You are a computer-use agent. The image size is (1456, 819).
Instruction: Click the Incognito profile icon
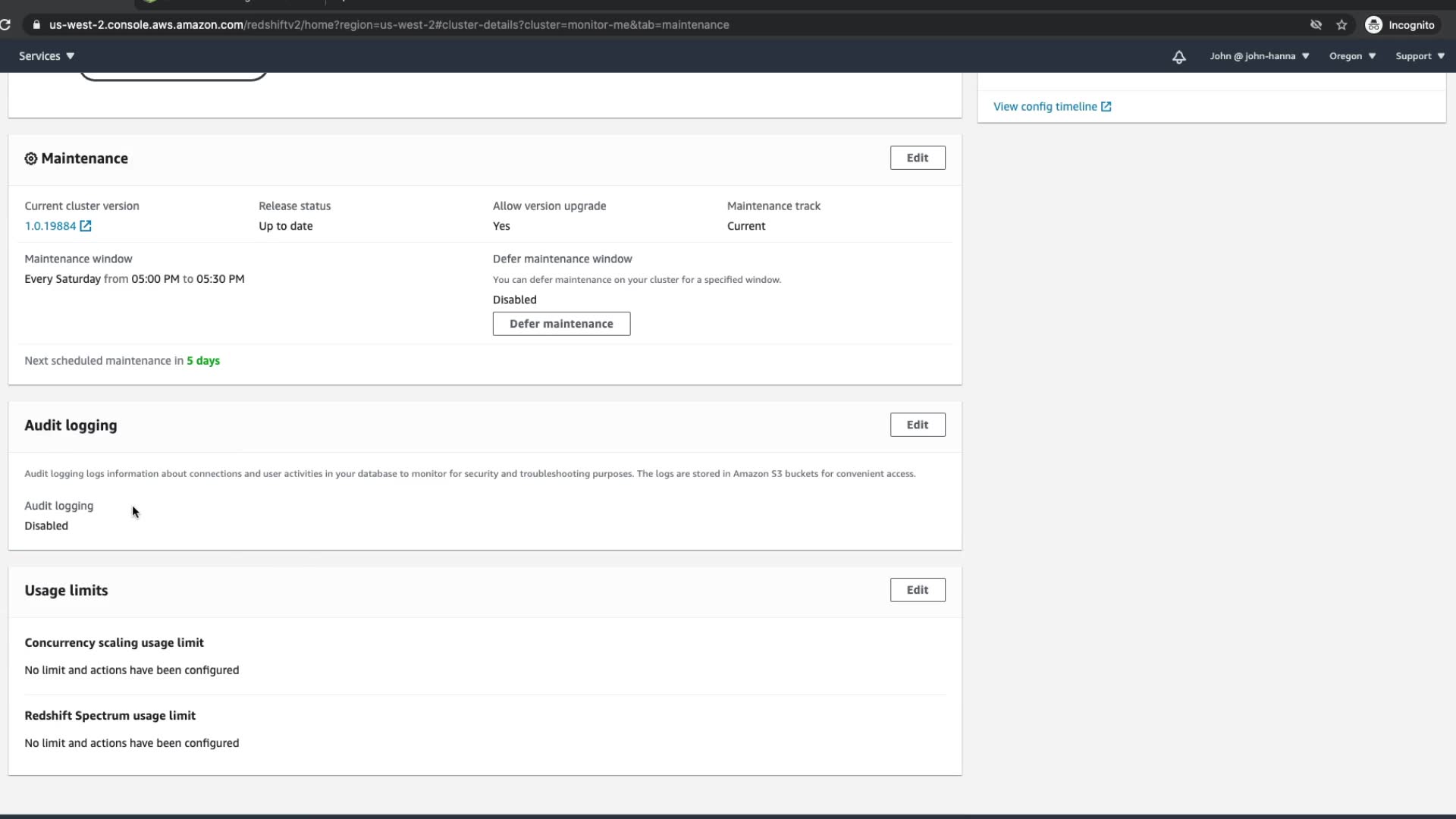point(1373,25)
